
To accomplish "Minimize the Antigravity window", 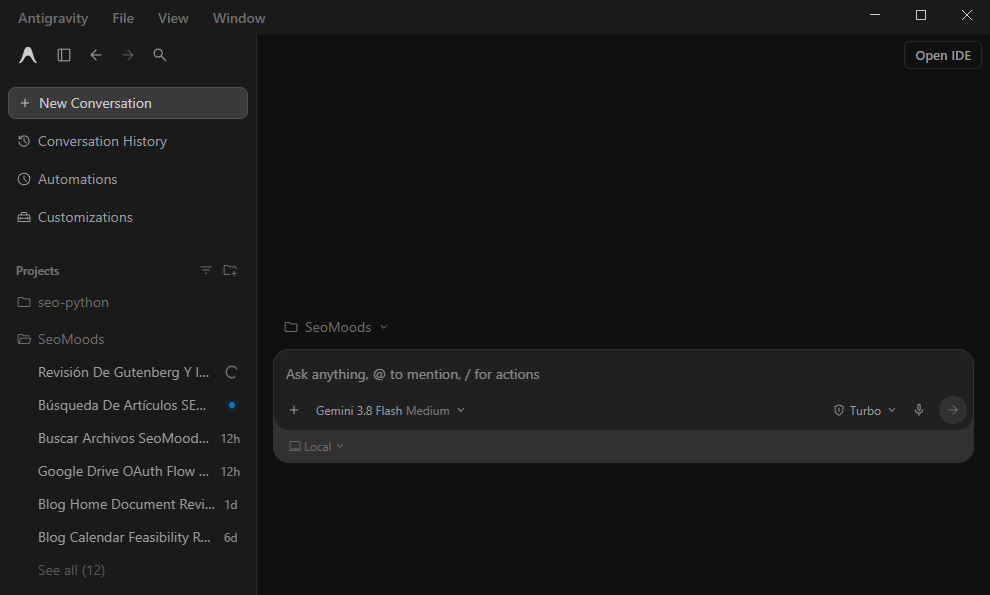I will click(875, 15).
